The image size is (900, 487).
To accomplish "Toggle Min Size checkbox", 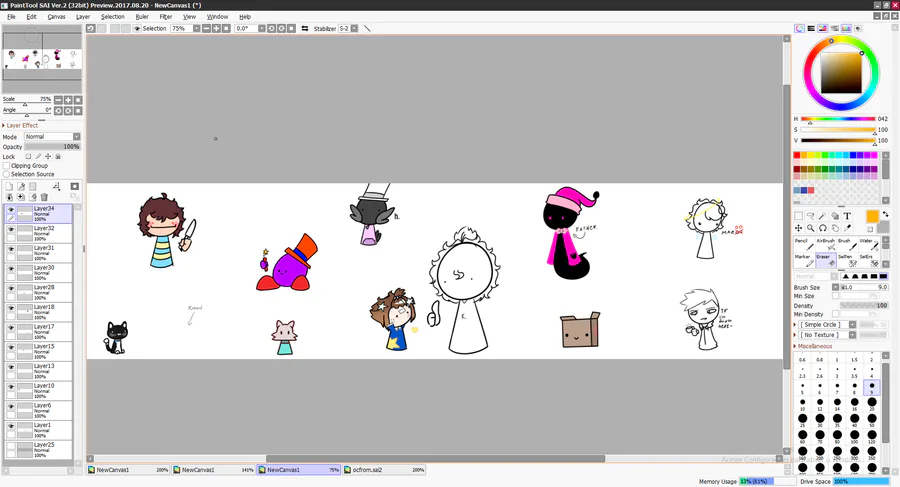I will coord(835,296).
